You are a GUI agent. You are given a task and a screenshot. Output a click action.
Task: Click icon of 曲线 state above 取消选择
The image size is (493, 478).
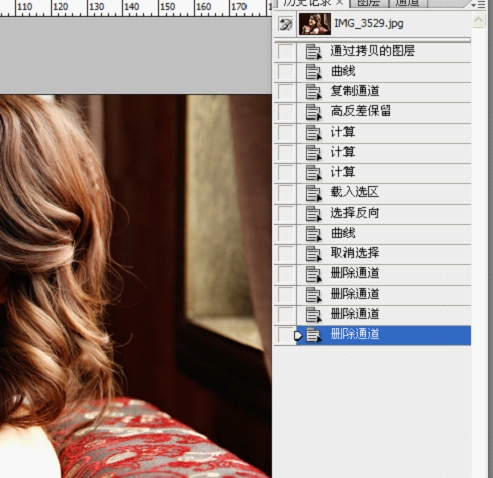point(313,234)
